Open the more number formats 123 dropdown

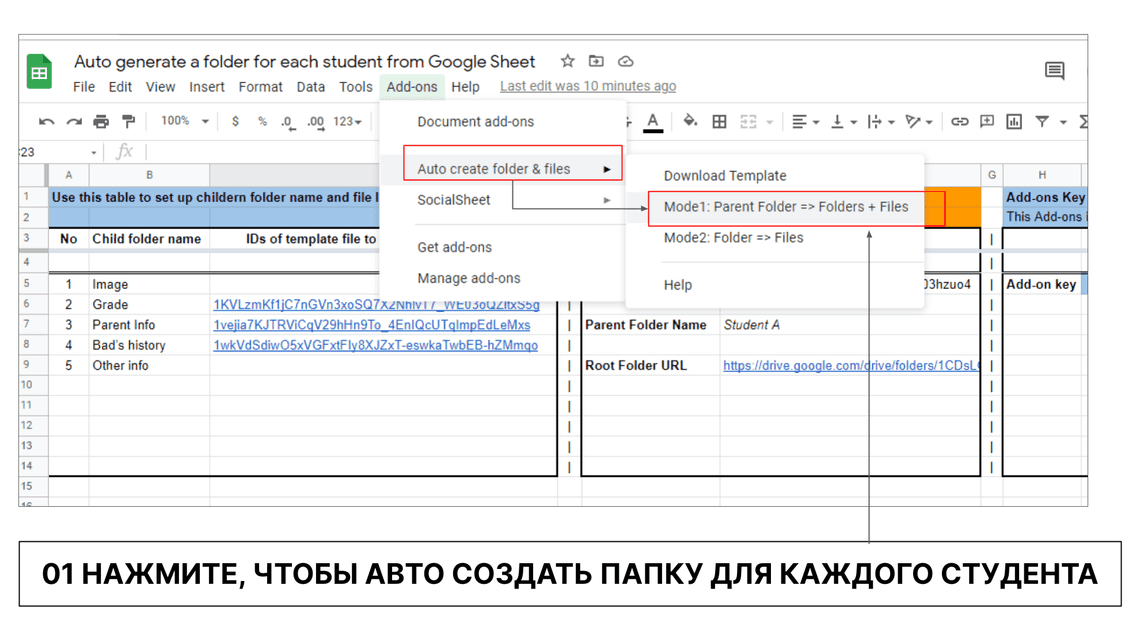347,122
